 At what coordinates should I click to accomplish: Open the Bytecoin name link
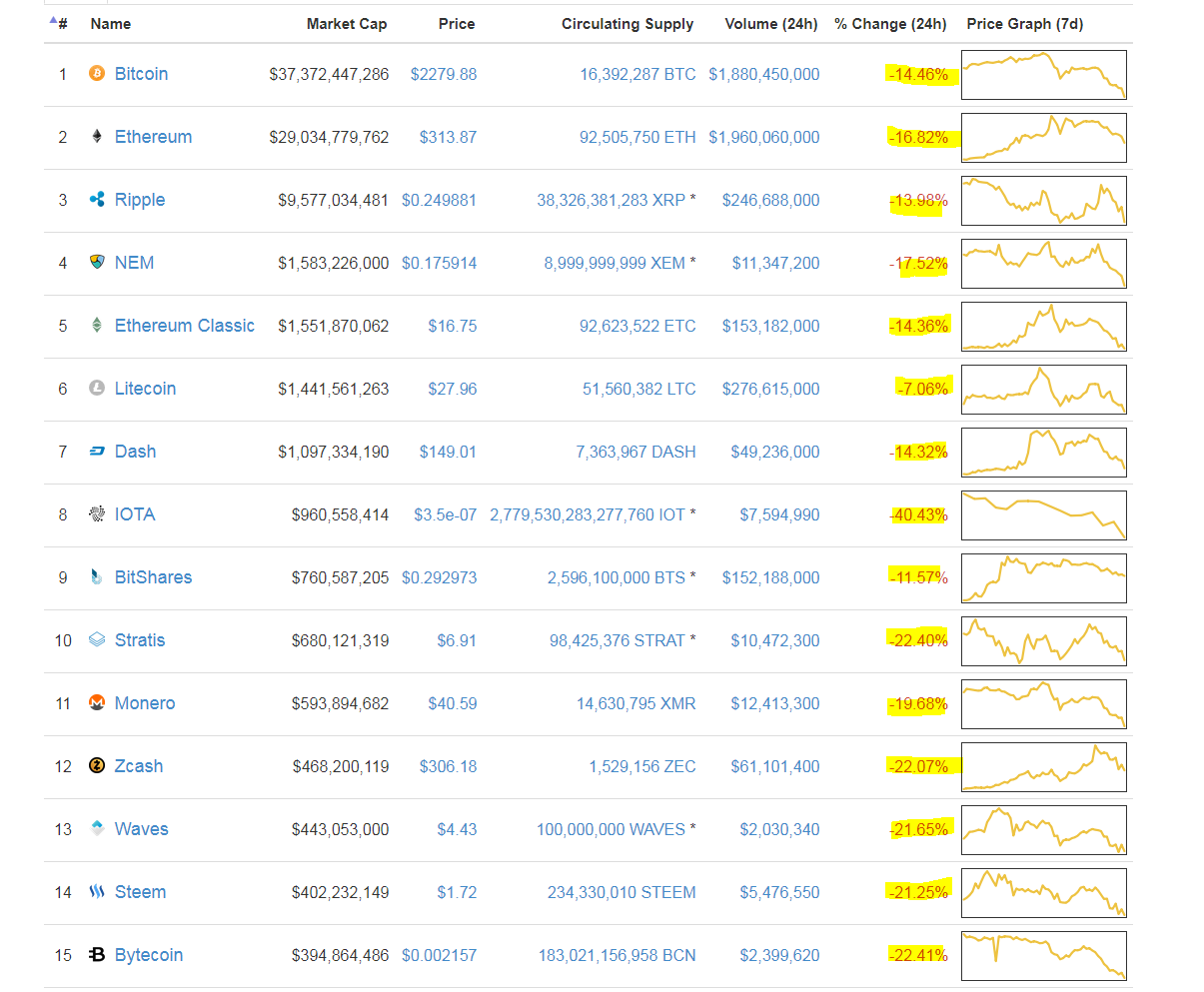[x=149, y=955]
